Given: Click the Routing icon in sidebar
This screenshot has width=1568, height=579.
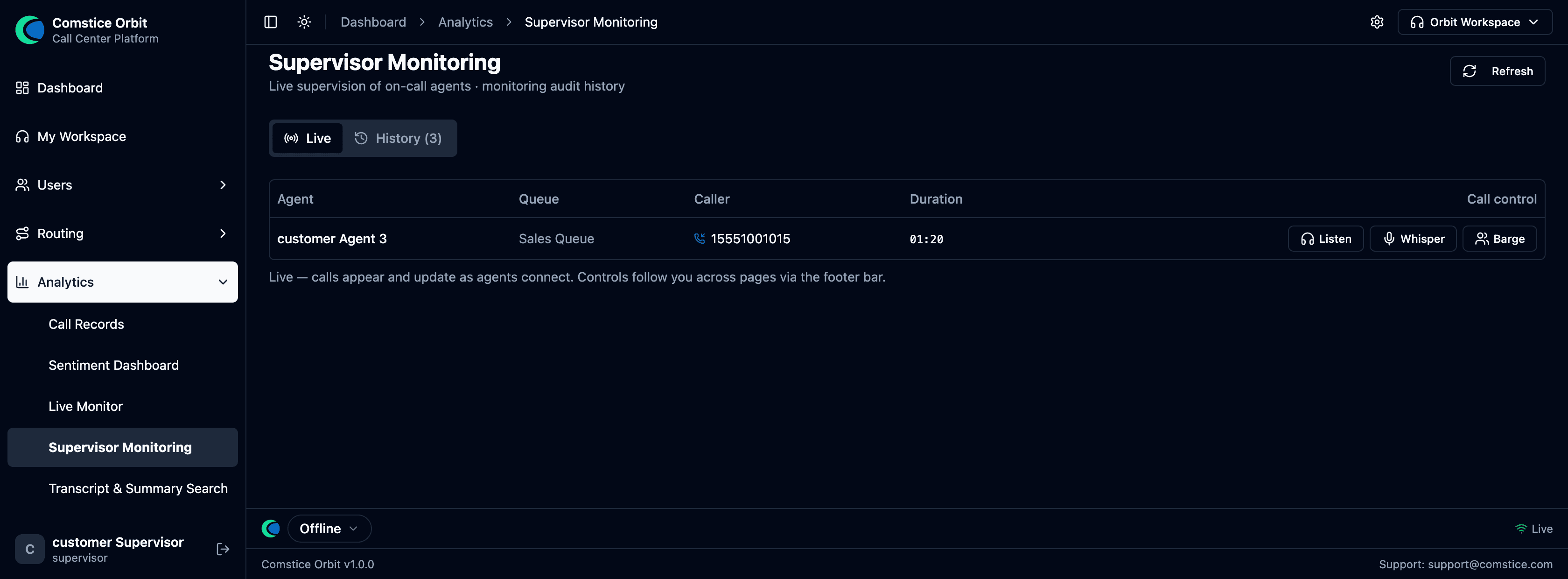Looking at the screenshot, I should pyautogui.click(x=22, y=234).
